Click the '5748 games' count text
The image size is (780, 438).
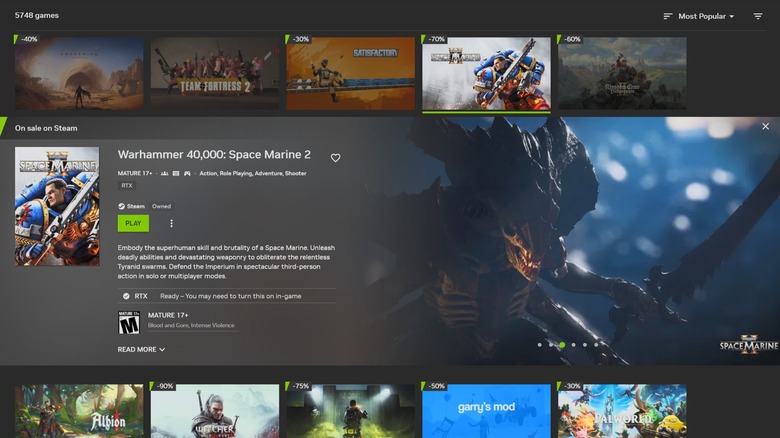(37, 15)
